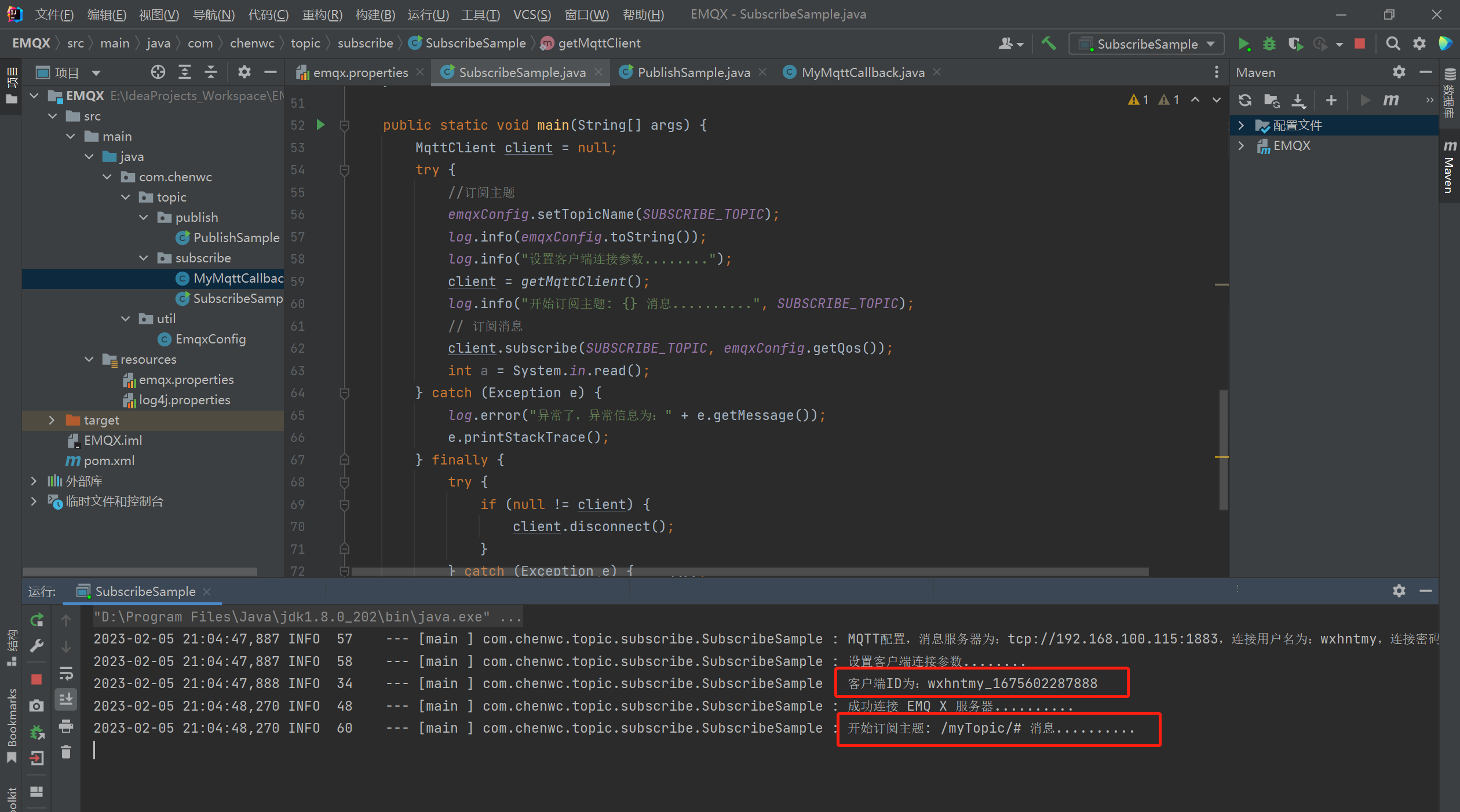
Task: Collapse the resources folder
Action: 89,359
